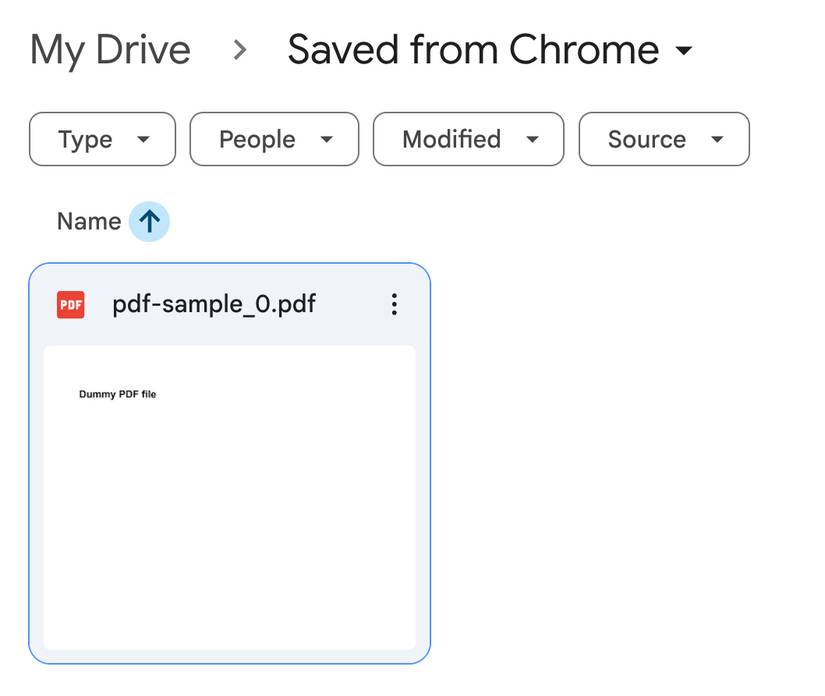Click the pdf-sample_0.pdf filename text
Screen dimensions: 825x696
point(214,304)
